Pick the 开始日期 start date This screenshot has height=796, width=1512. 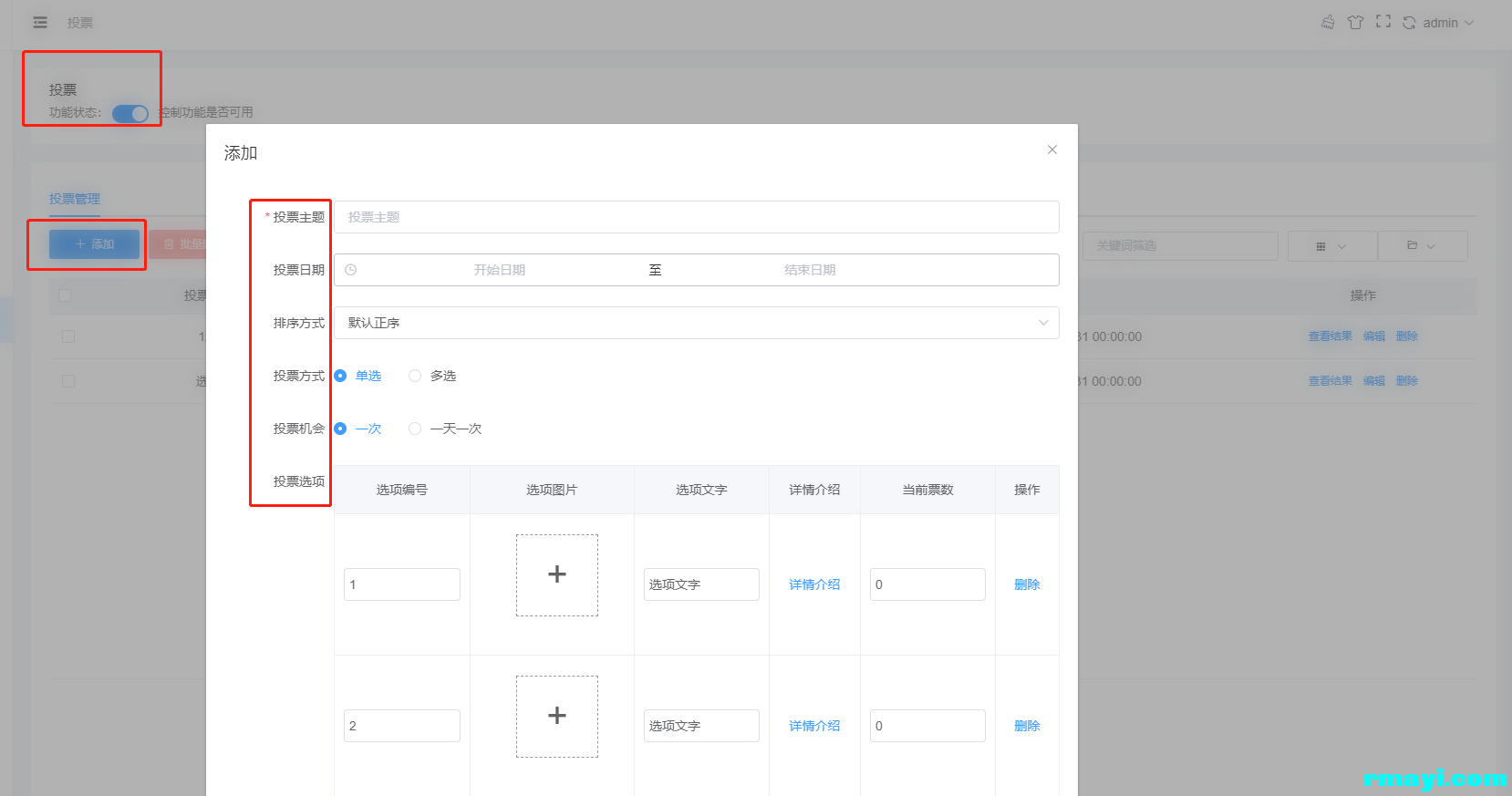(500, 270)
